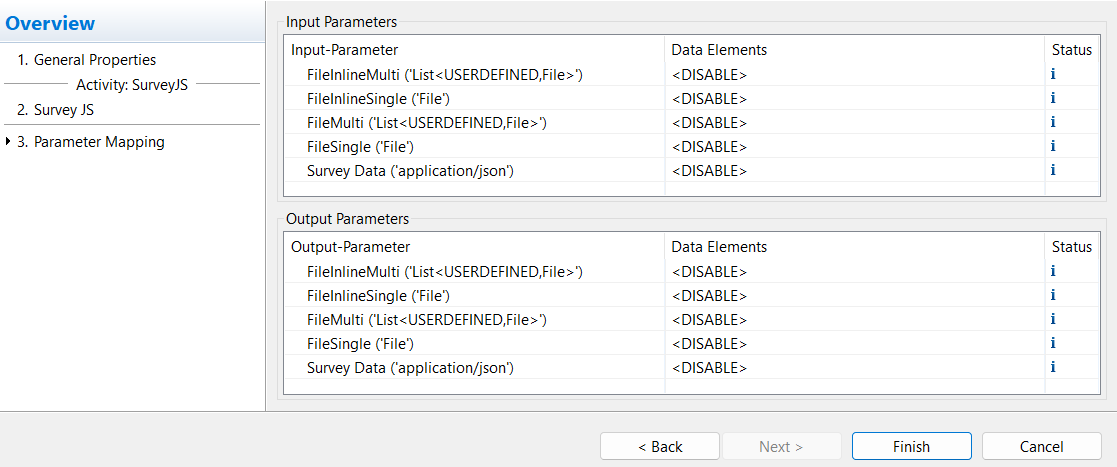Click status info icon for input FileInlineSingle
Screen dimensions: 1117x467
(x=1053, y=98)
